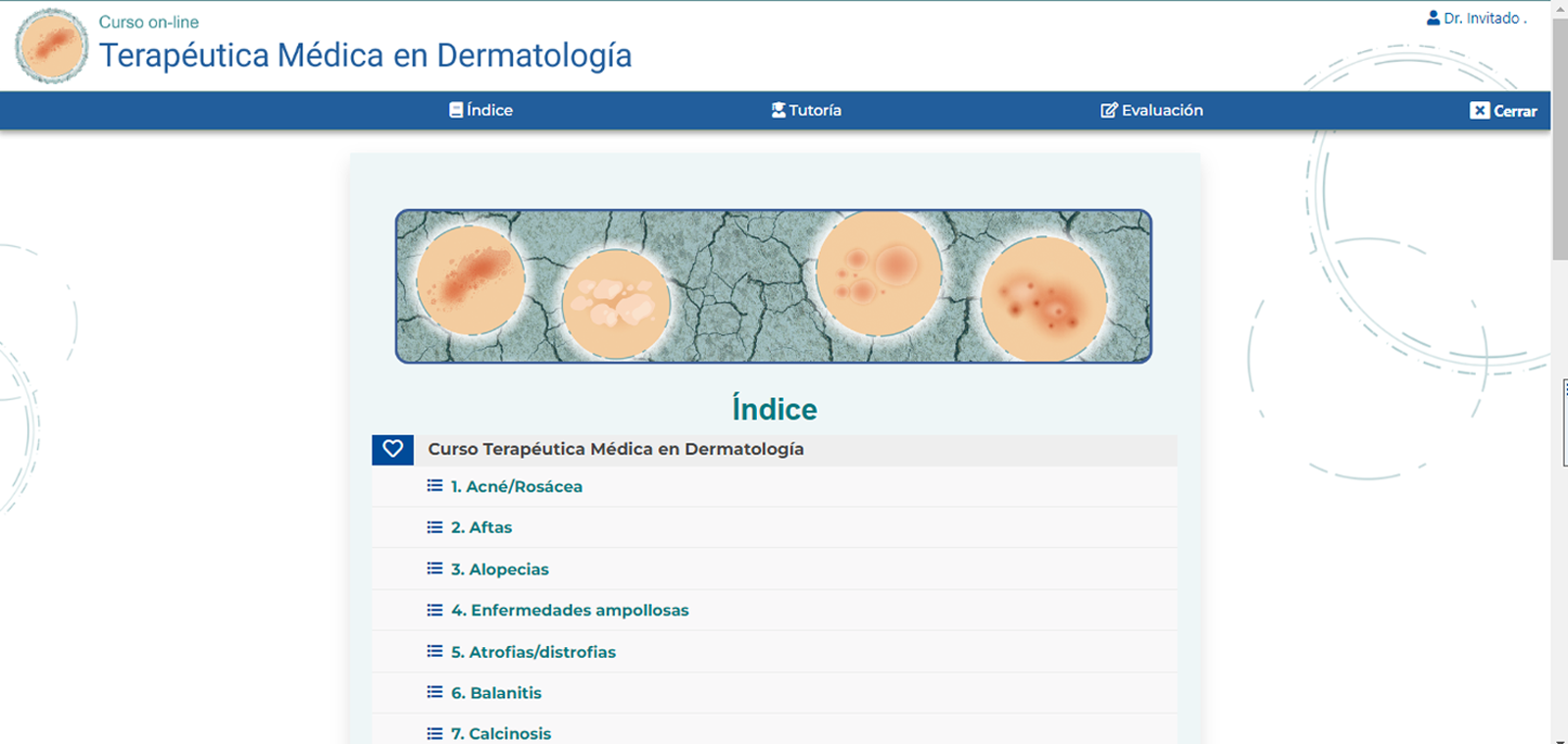
Task: Click list icon beside 6. Balanitis
Action: [x=434, y=692]
